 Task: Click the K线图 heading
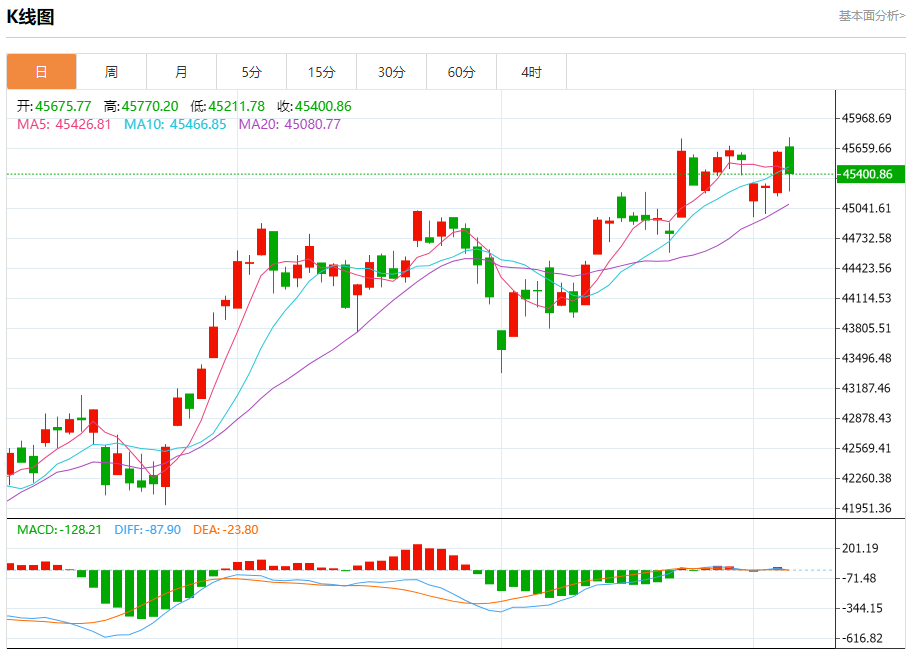click(31, 17)
